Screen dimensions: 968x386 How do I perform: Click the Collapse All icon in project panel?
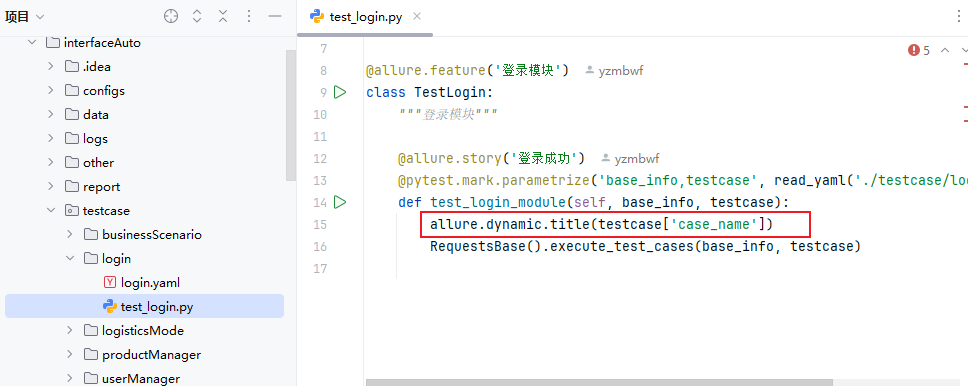tap(223, 17)
